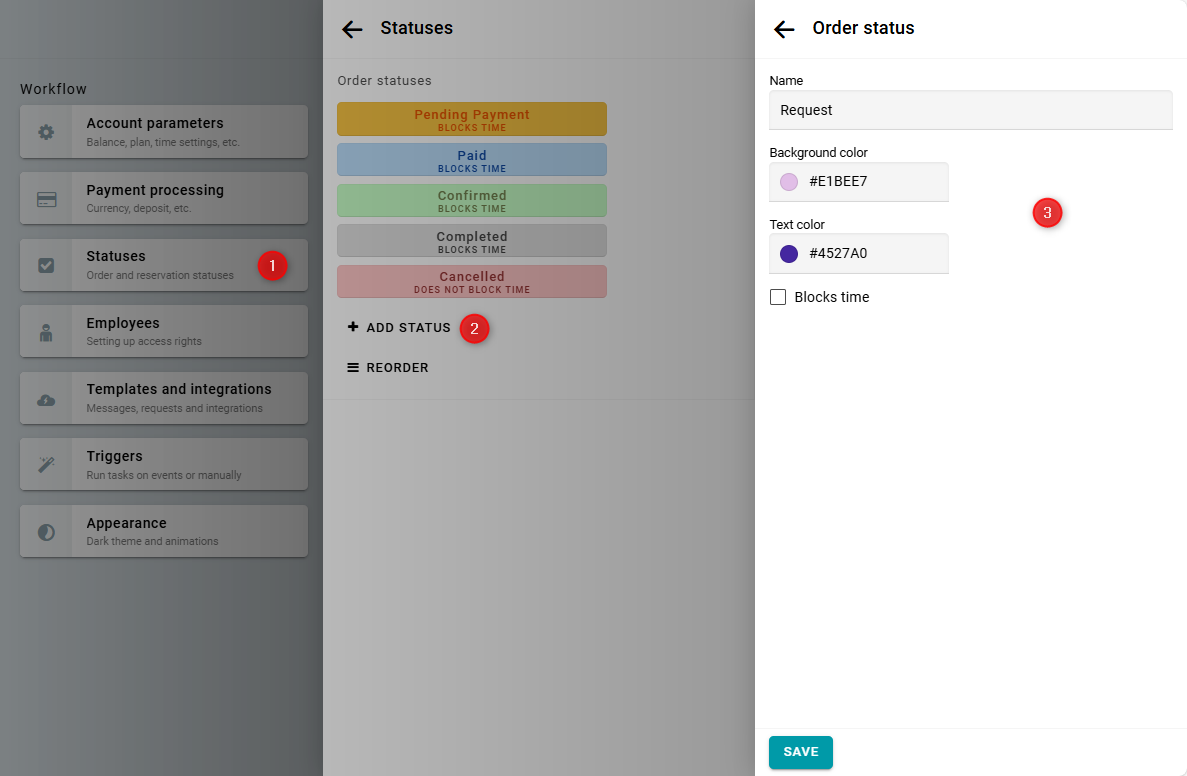Click the cloud icon for Templates and integrations

[46, 399]
